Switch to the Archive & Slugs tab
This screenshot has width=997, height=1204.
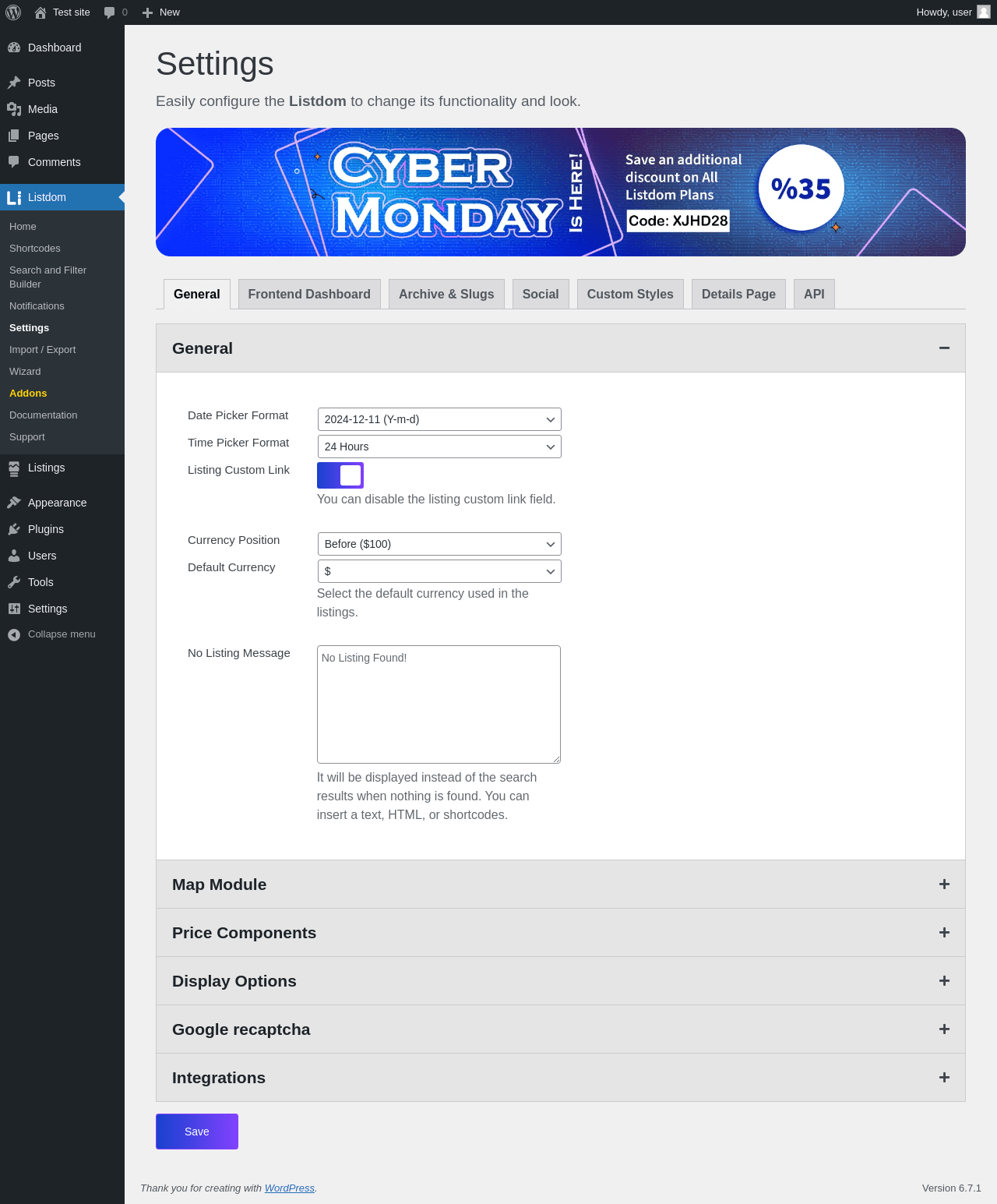click(446, 294)
